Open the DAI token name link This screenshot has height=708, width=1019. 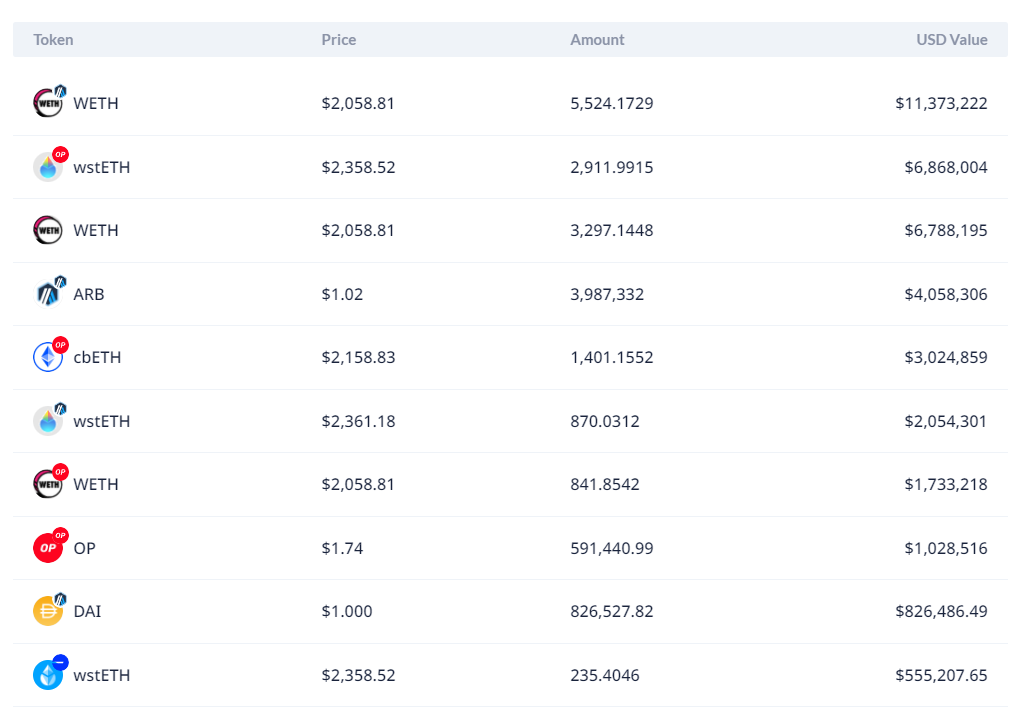(87, 612)
